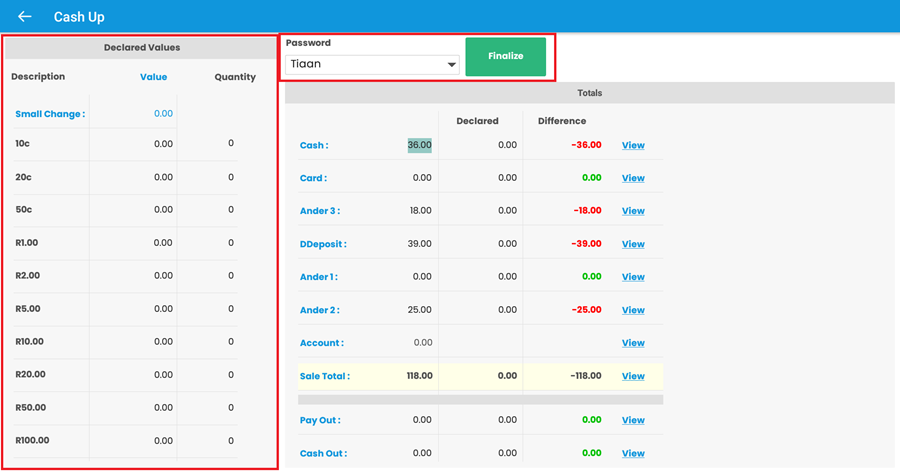
Task: Open View link for Pay Out
Action: [x=633, y=420]
